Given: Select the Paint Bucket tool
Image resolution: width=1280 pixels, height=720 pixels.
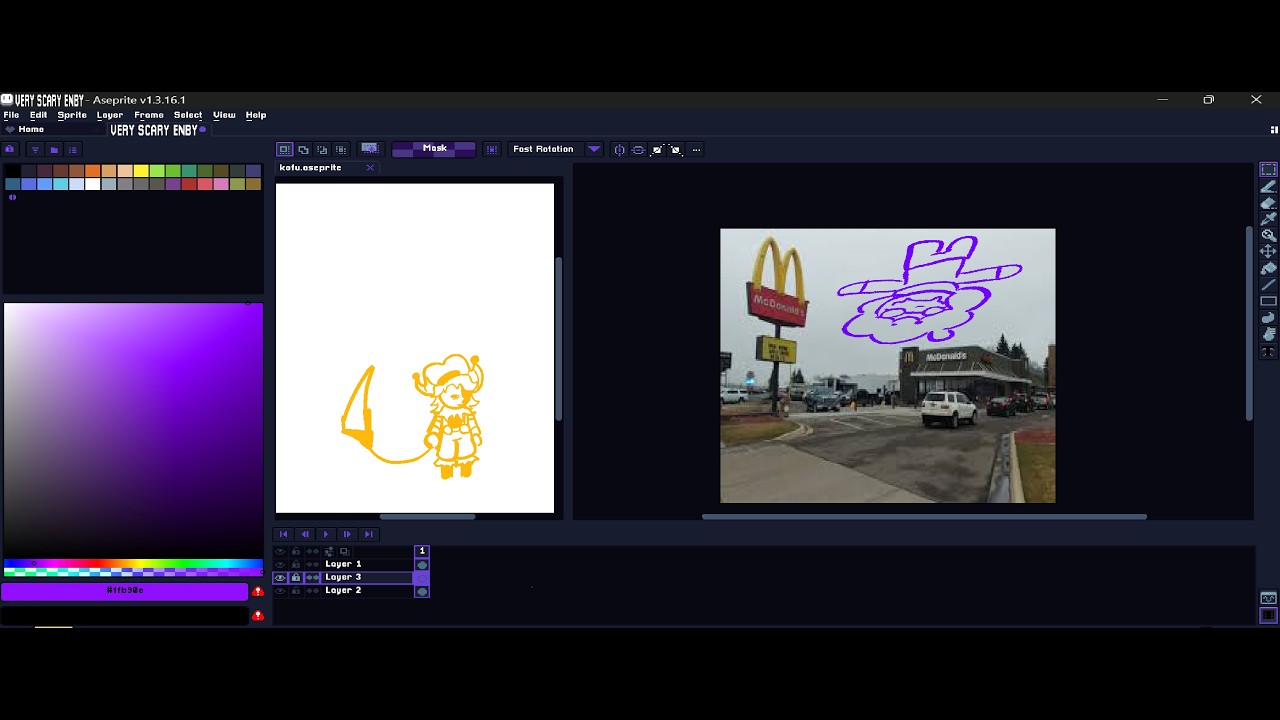Looking at the screenshot, I should tap(1268, 268).
